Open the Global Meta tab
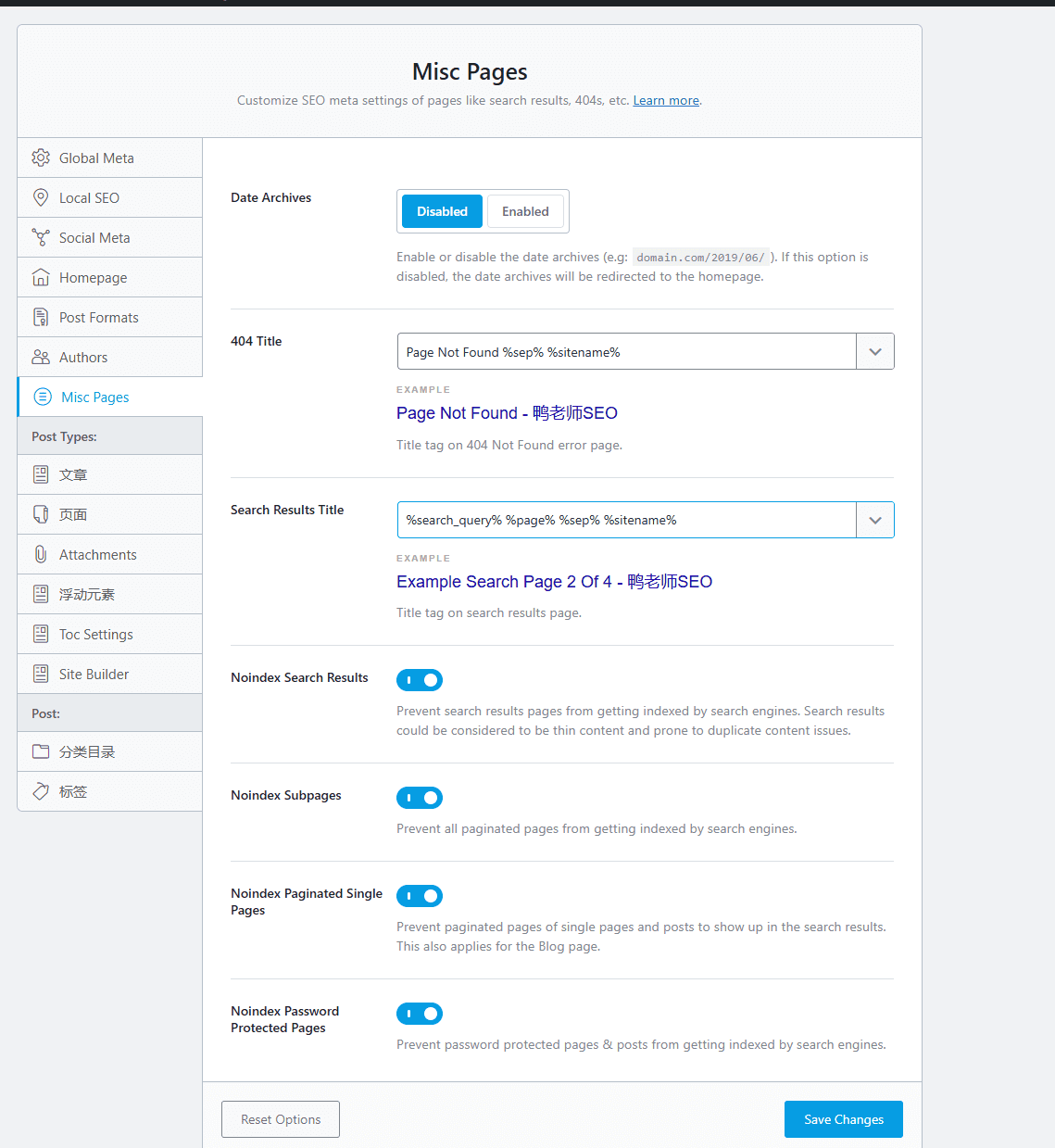The height and width of the screenshot is (1148, 1055). pyautogui.click(x=110, y=158)
